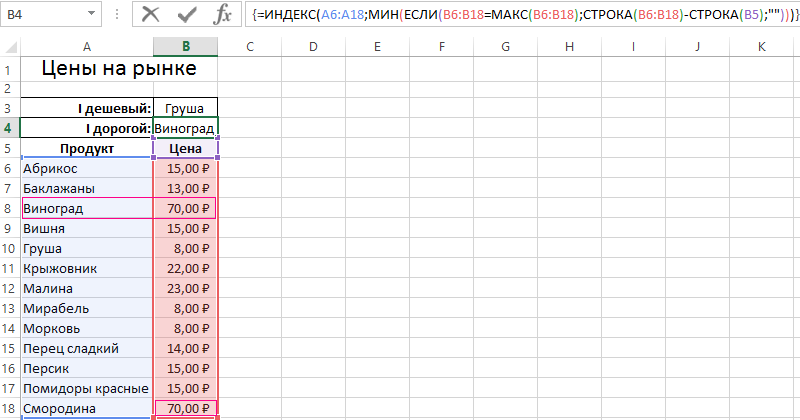Click the 'Продукт' header cell
This screenshot has width=800, height=420.
click(87, 148)
